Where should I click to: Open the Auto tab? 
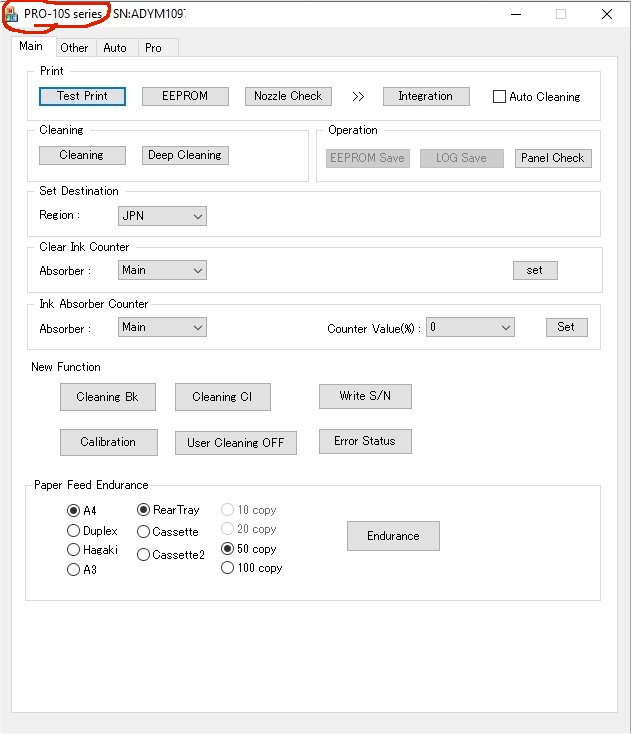tap(115, 47)
